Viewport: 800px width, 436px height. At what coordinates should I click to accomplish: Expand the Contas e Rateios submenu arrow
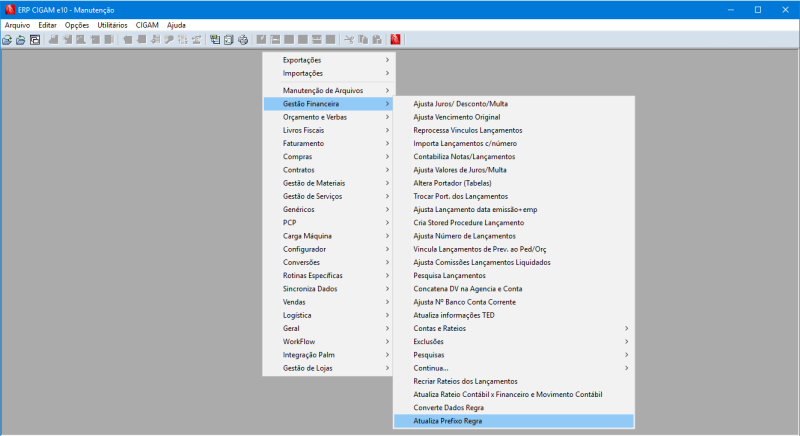tap(627, 328)
